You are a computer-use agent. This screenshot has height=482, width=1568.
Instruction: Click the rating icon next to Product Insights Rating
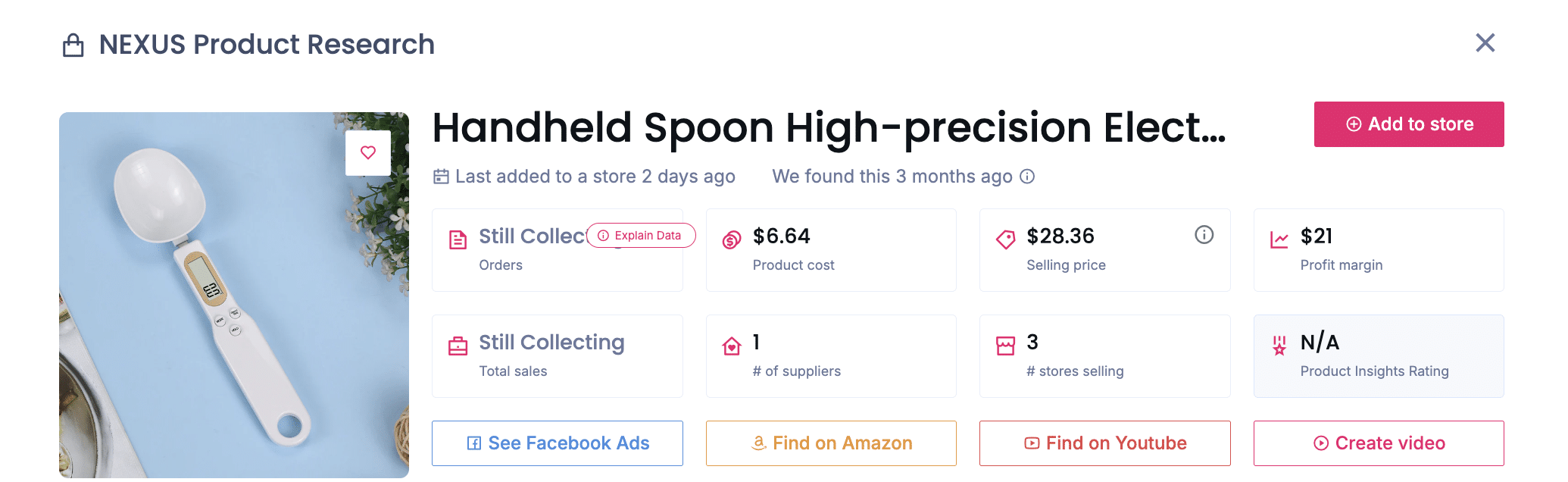click(x=1280, y=345)
